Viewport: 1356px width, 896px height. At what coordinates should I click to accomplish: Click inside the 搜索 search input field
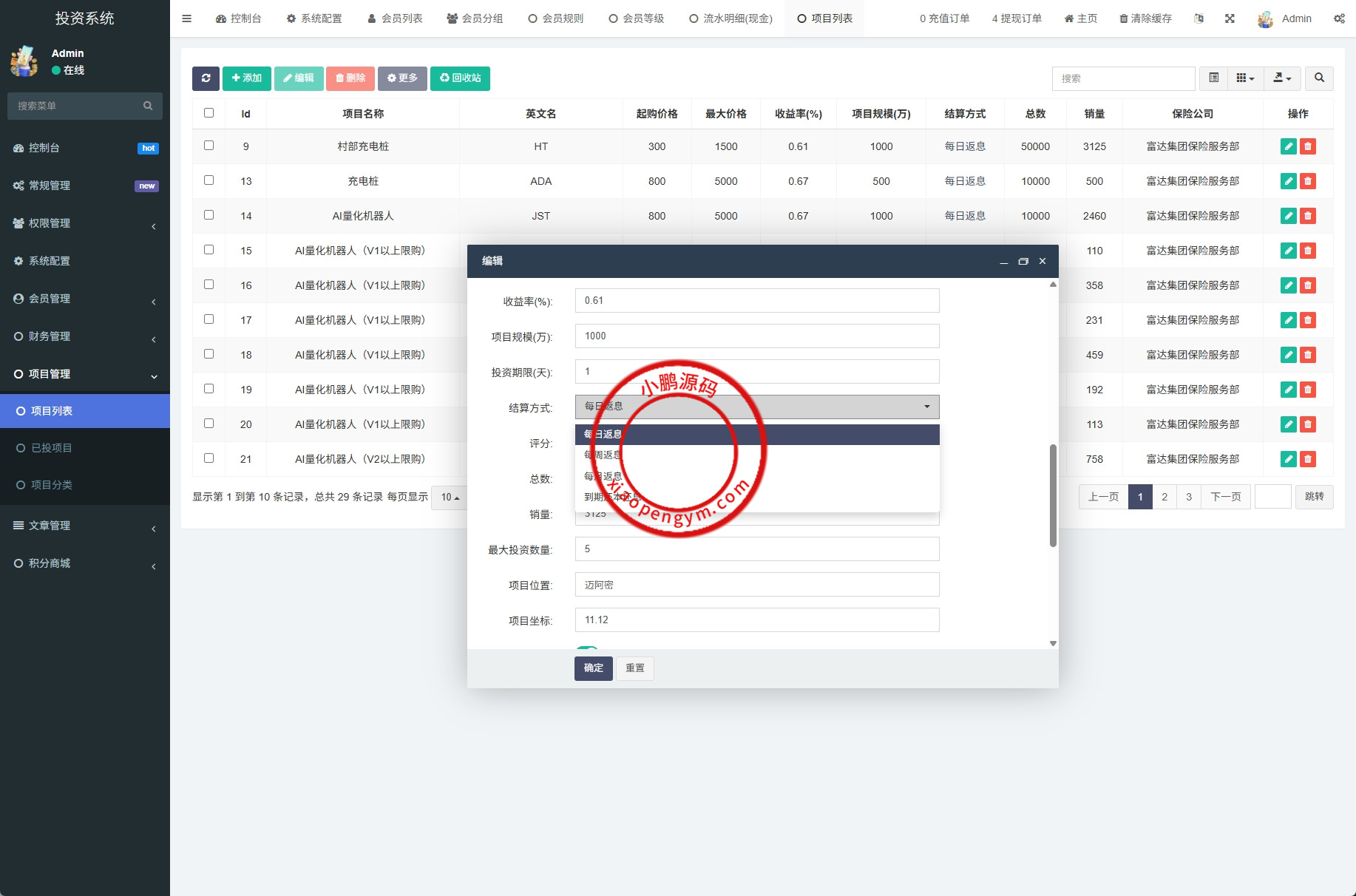click(1123, 78)
